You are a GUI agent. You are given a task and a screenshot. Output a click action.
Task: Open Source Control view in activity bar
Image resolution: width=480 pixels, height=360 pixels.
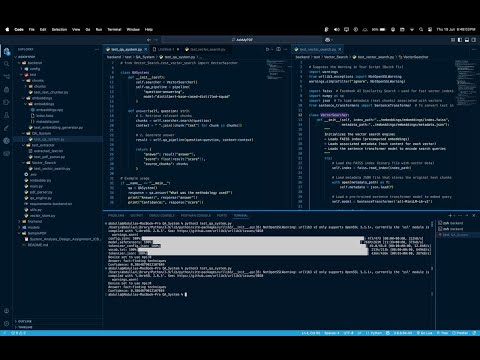(6, 77)
